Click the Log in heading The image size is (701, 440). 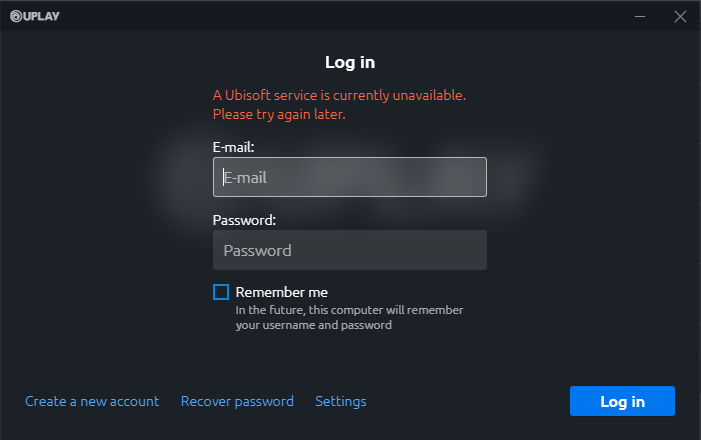(x=350, y=62)
